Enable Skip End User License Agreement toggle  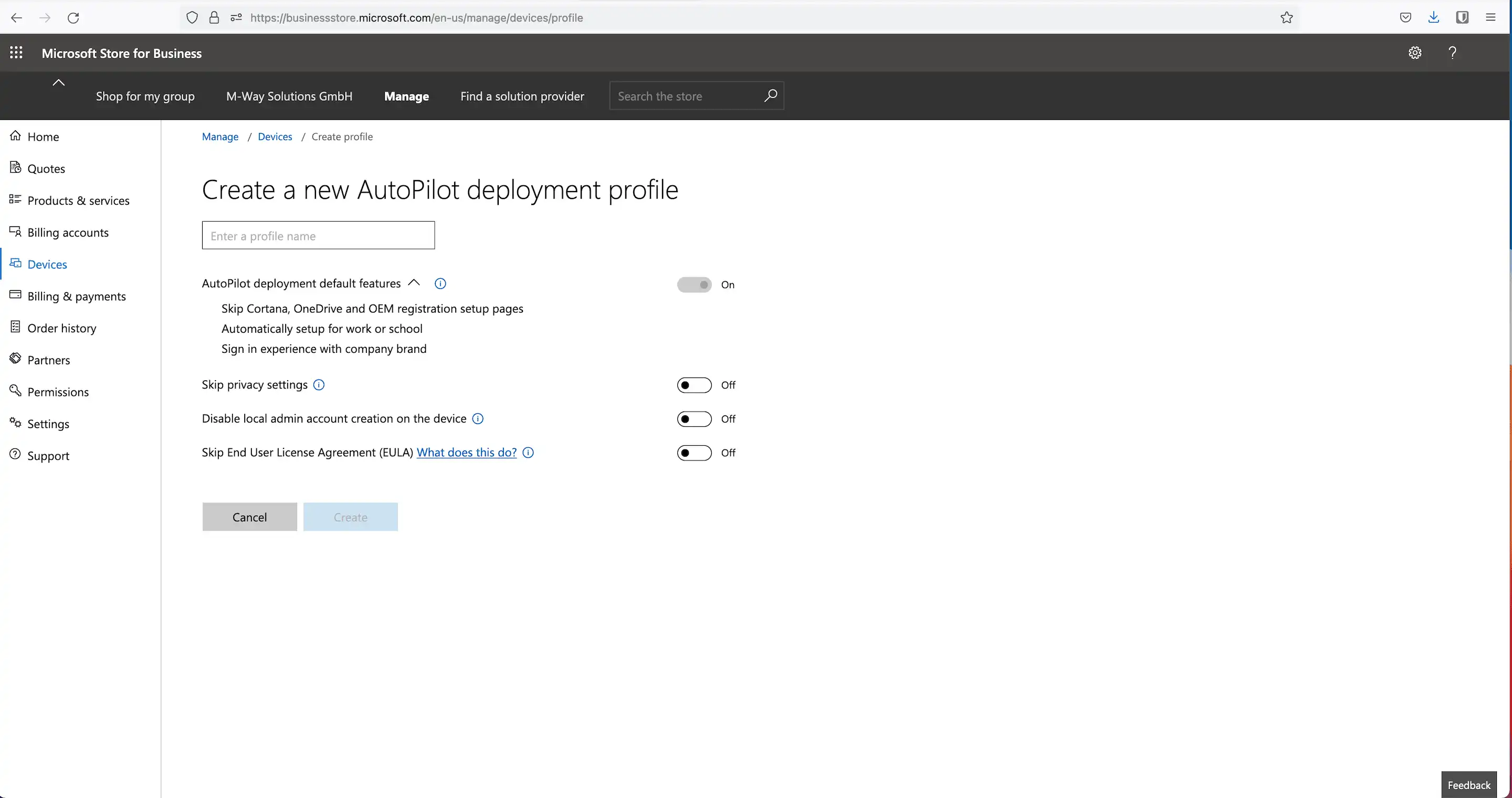tap(695, 453)
